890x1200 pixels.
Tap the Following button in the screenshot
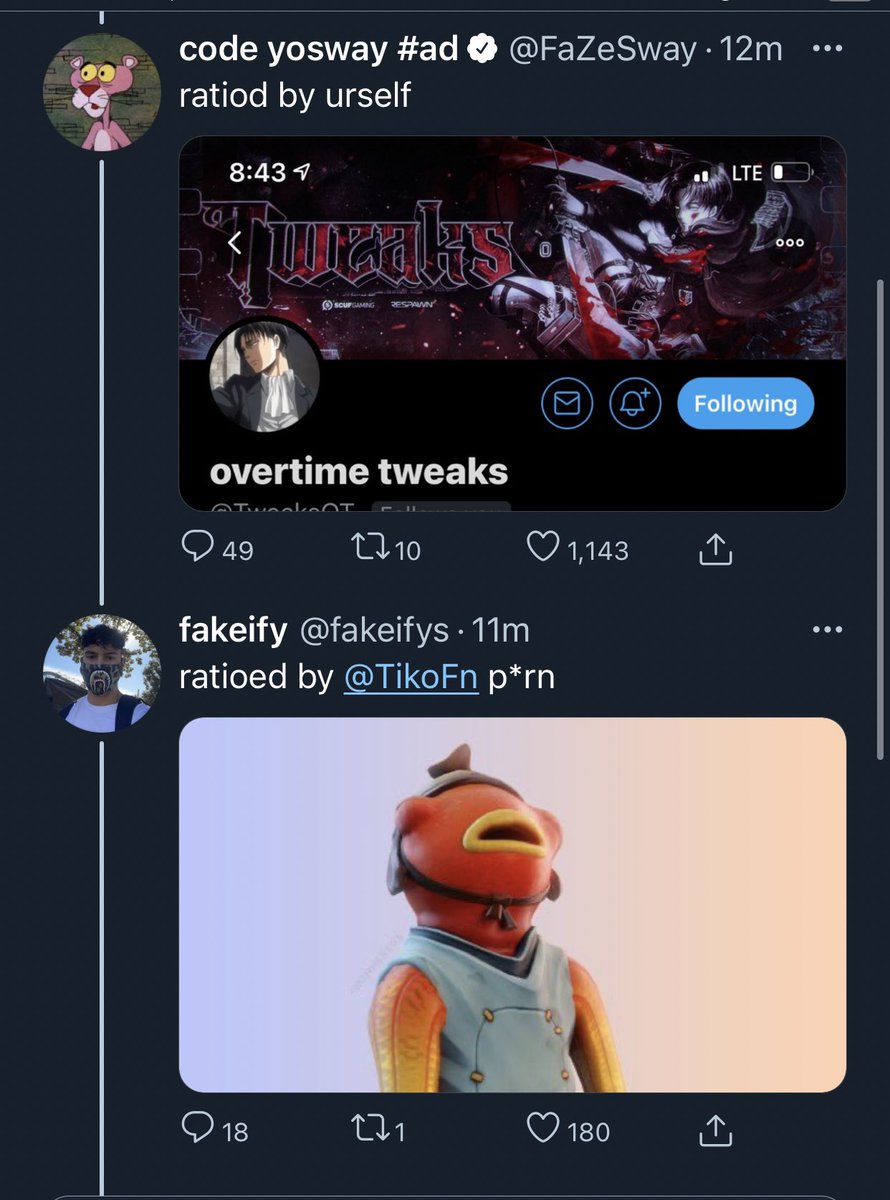click(x=745, y=404)
